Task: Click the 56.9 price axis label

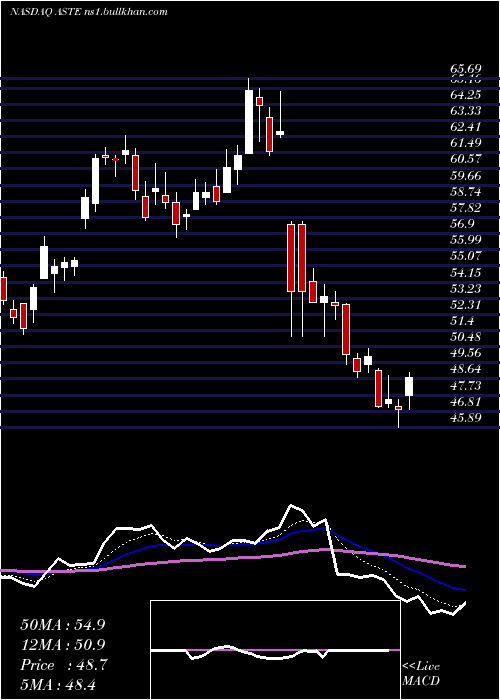Action: click(462, 224)
